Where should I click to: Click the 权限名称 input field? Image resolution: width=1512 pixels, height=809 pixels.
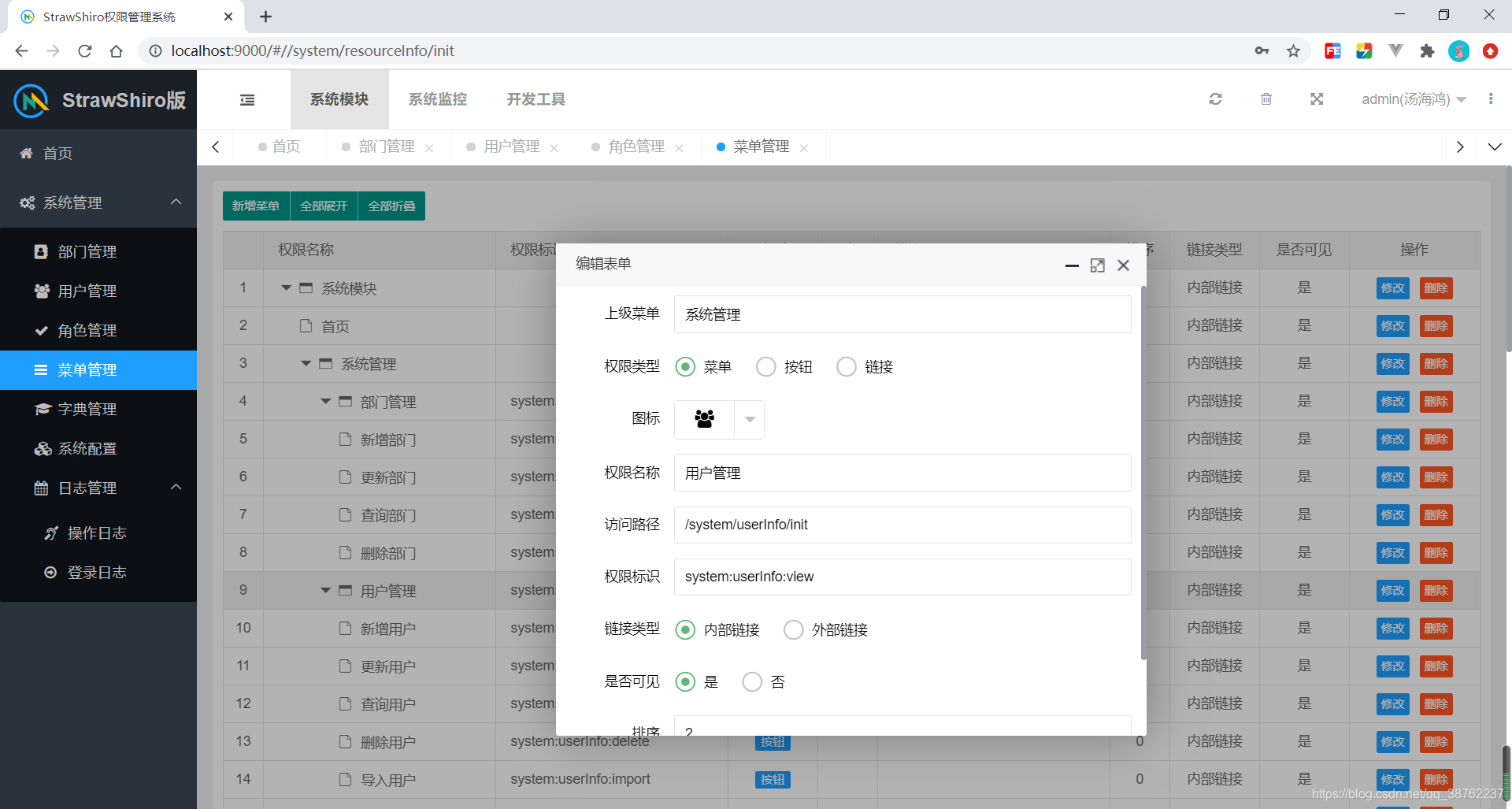[902, 473]
